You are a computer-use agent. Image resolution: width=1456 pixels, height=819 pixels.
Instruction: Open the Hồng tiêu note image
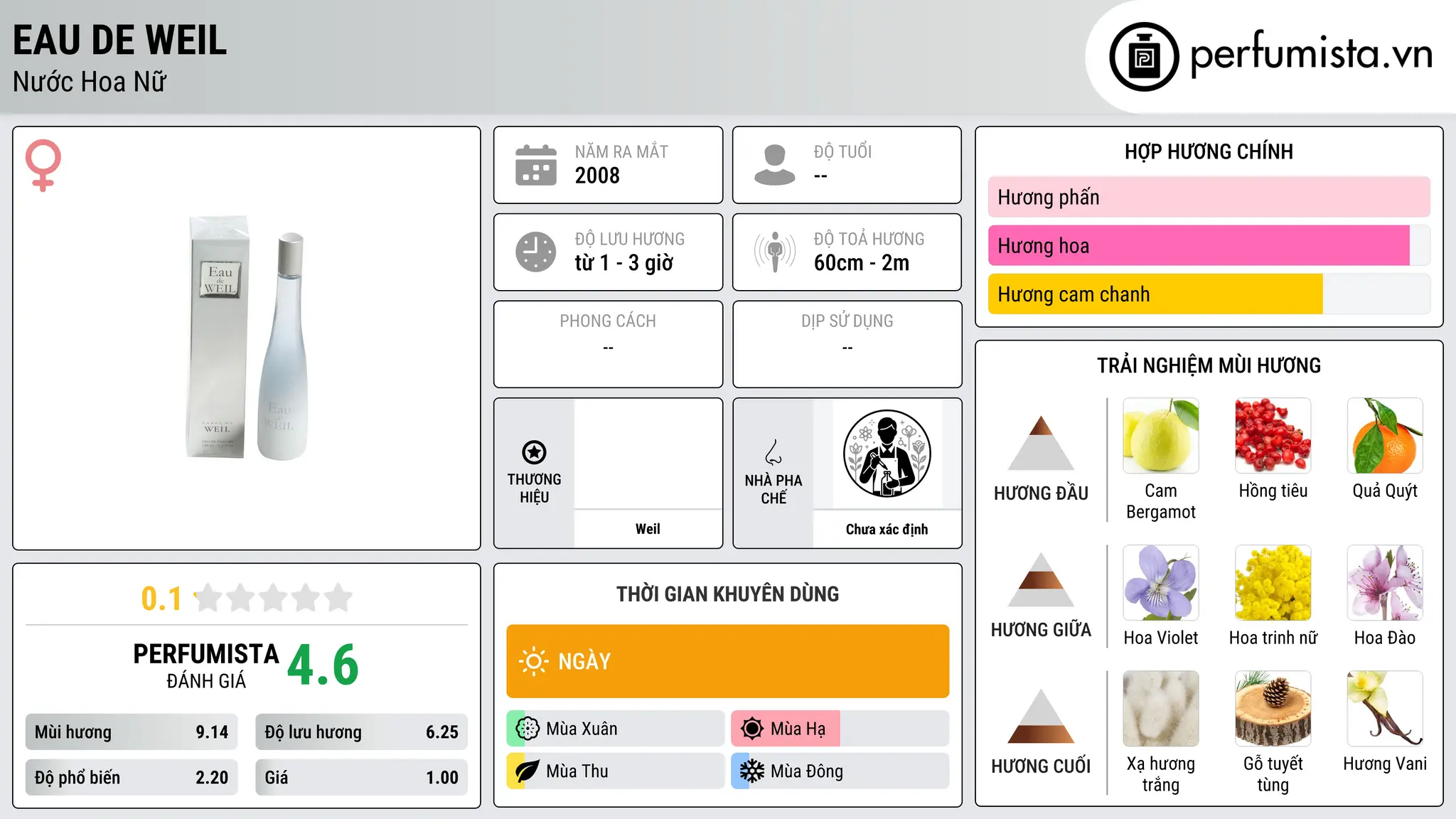pyautogui.click(x=1273, y=436)
